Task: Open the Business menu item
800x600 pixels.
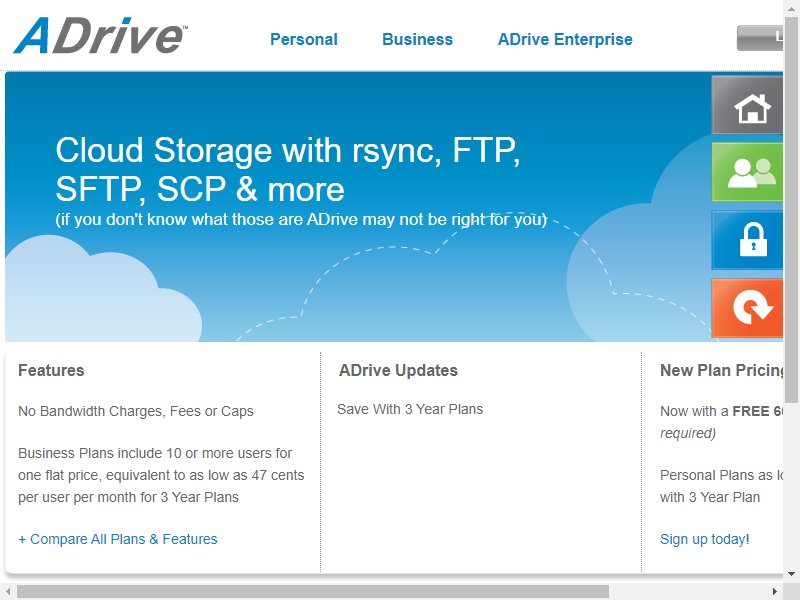Action: 417,39
